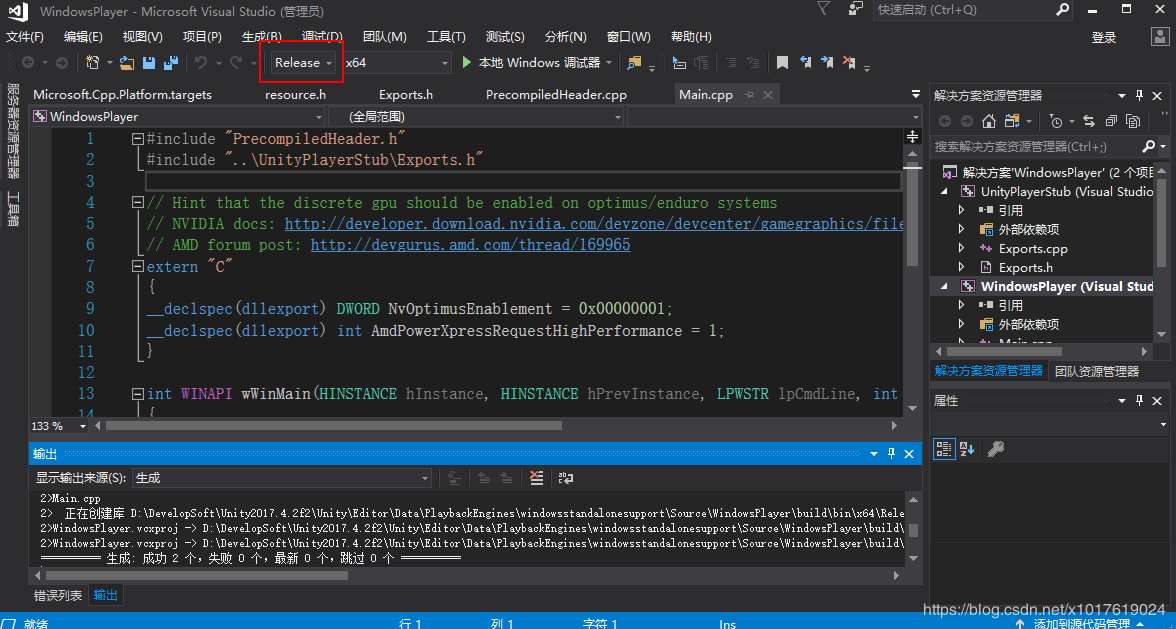The image size is (1176, 629).
Task: Click the Alphabetical sort icon in Properties
Action: pyautogui.click(x=967, y=449)
